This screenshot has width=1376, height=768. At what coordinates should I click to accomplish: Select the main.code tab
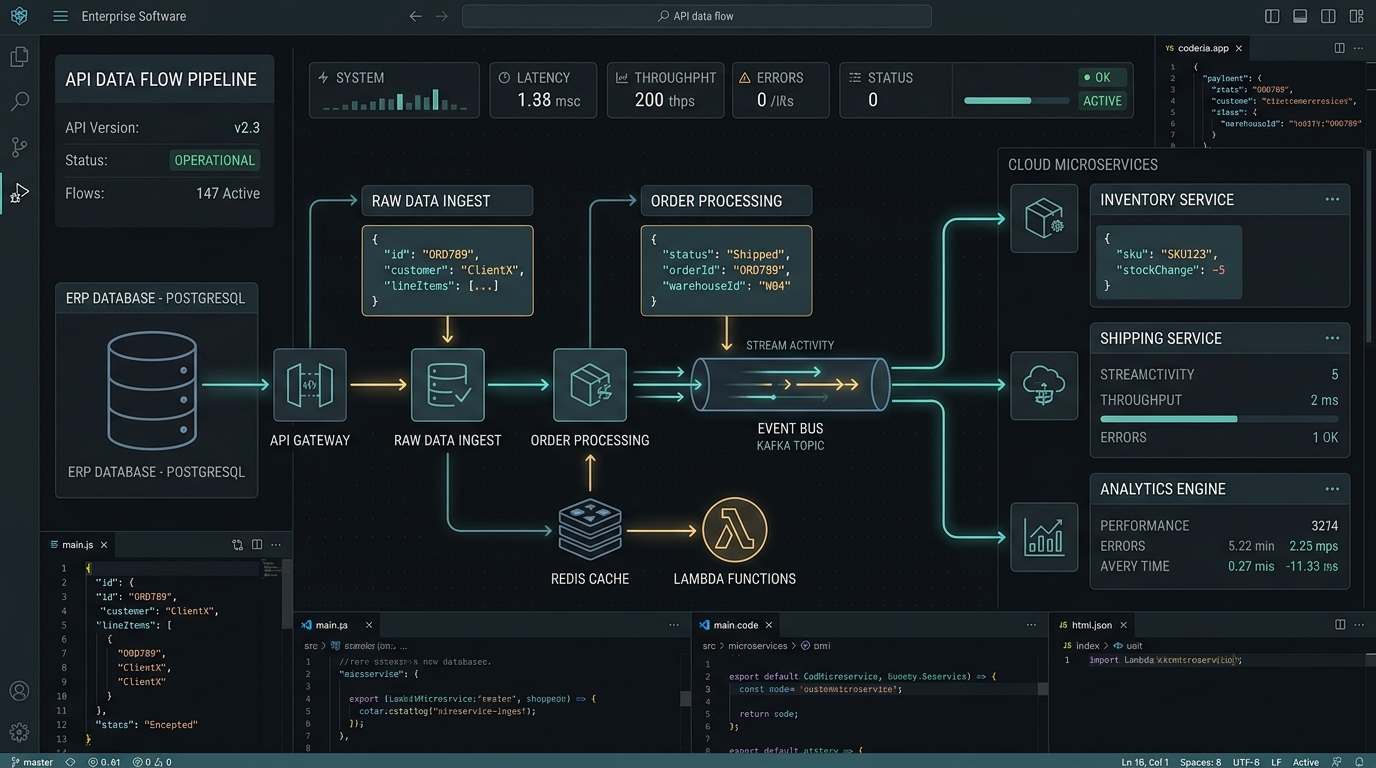[736, 625]
